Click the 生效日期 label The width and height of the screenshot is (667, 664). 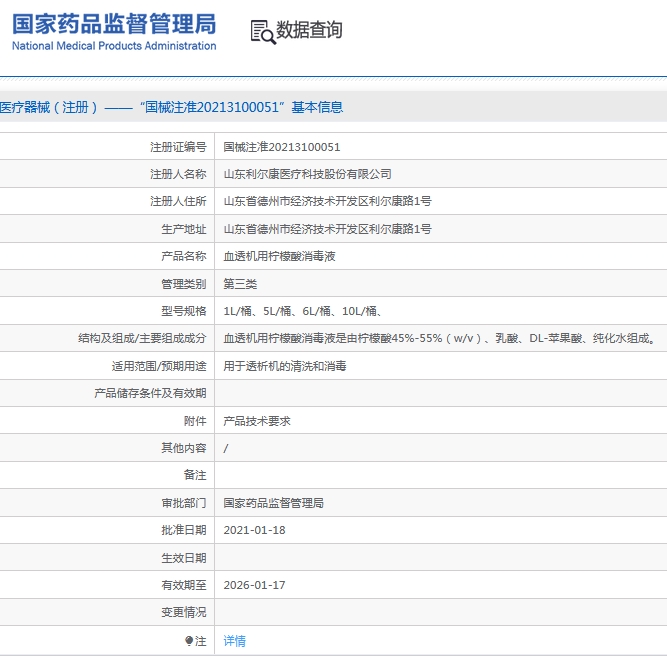point(184,558)
